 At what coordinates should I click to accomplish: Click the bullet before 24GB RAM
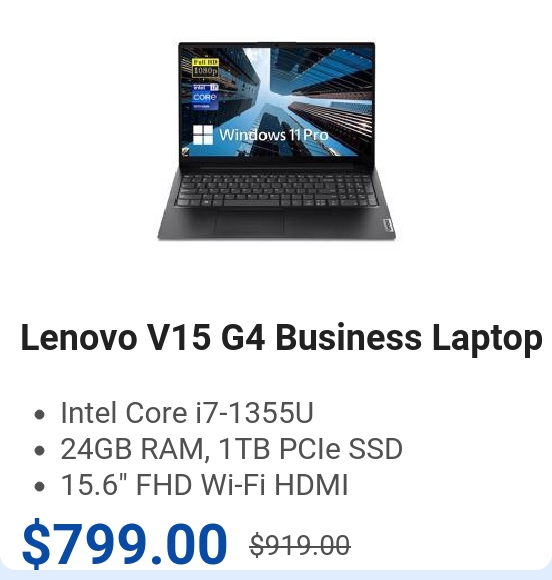pos(39,450)
